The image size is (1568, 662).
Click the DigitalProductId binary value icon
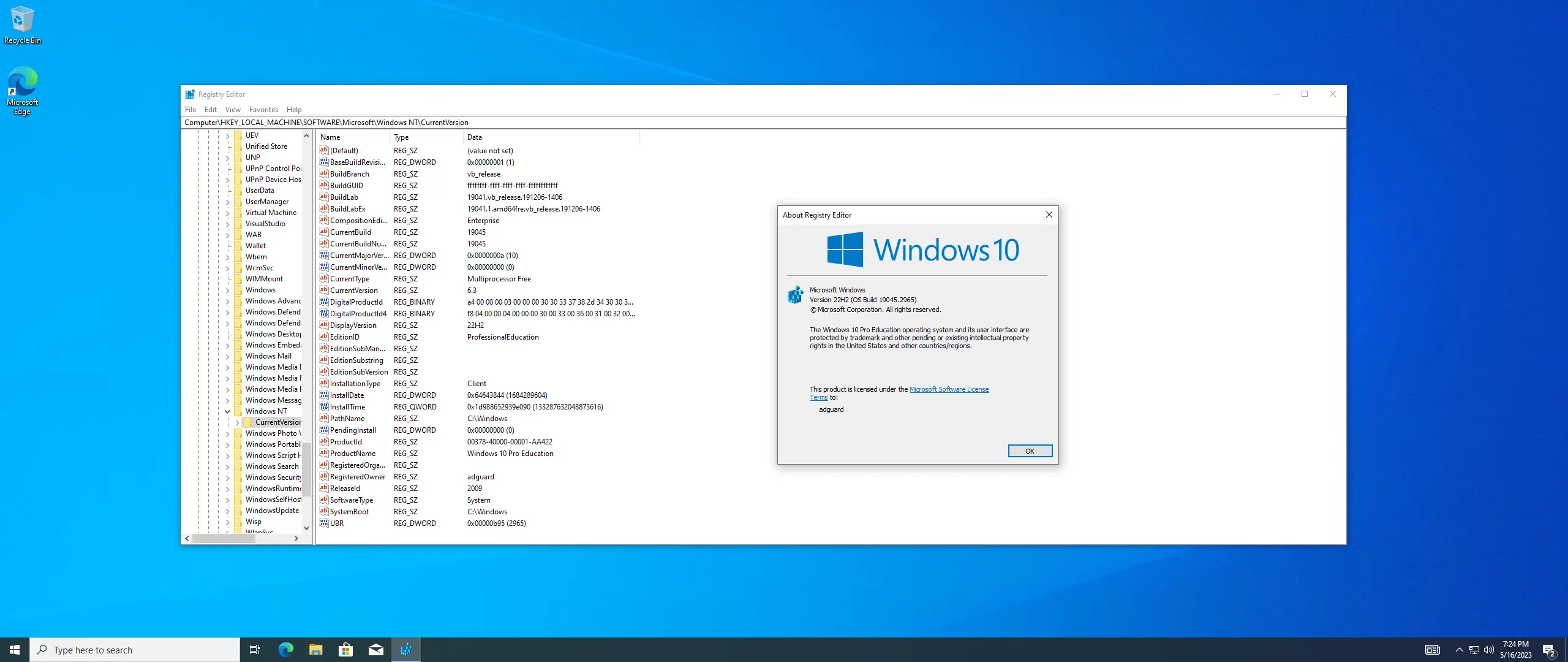pyautogui.click(x=324, y=302)
